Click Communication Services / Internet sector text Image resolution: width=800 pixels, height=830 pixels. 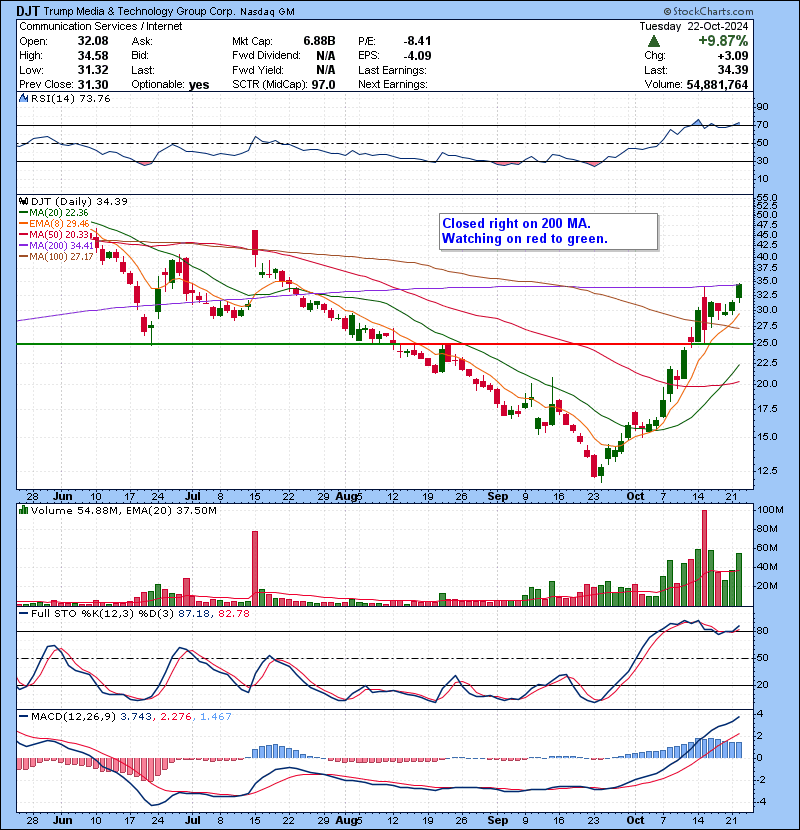click(101, 26)
